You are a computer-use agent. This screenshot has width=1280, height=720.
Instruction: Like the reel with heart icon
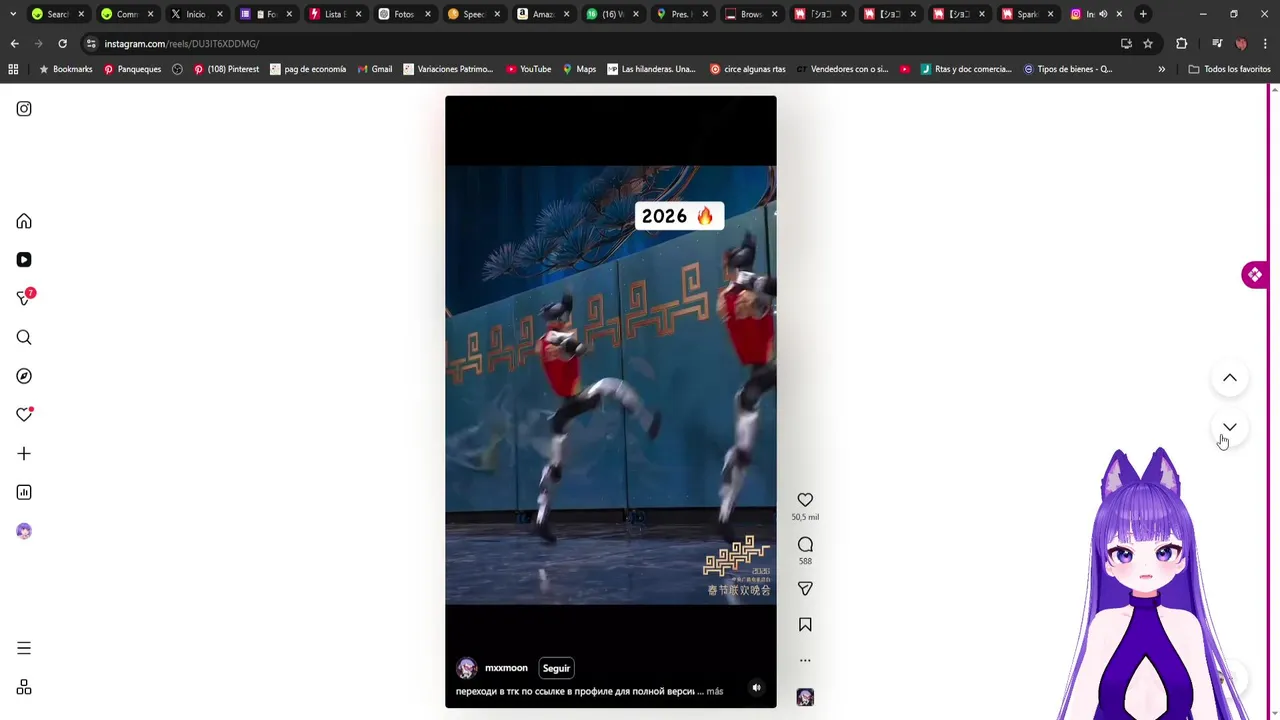(805, 500)
